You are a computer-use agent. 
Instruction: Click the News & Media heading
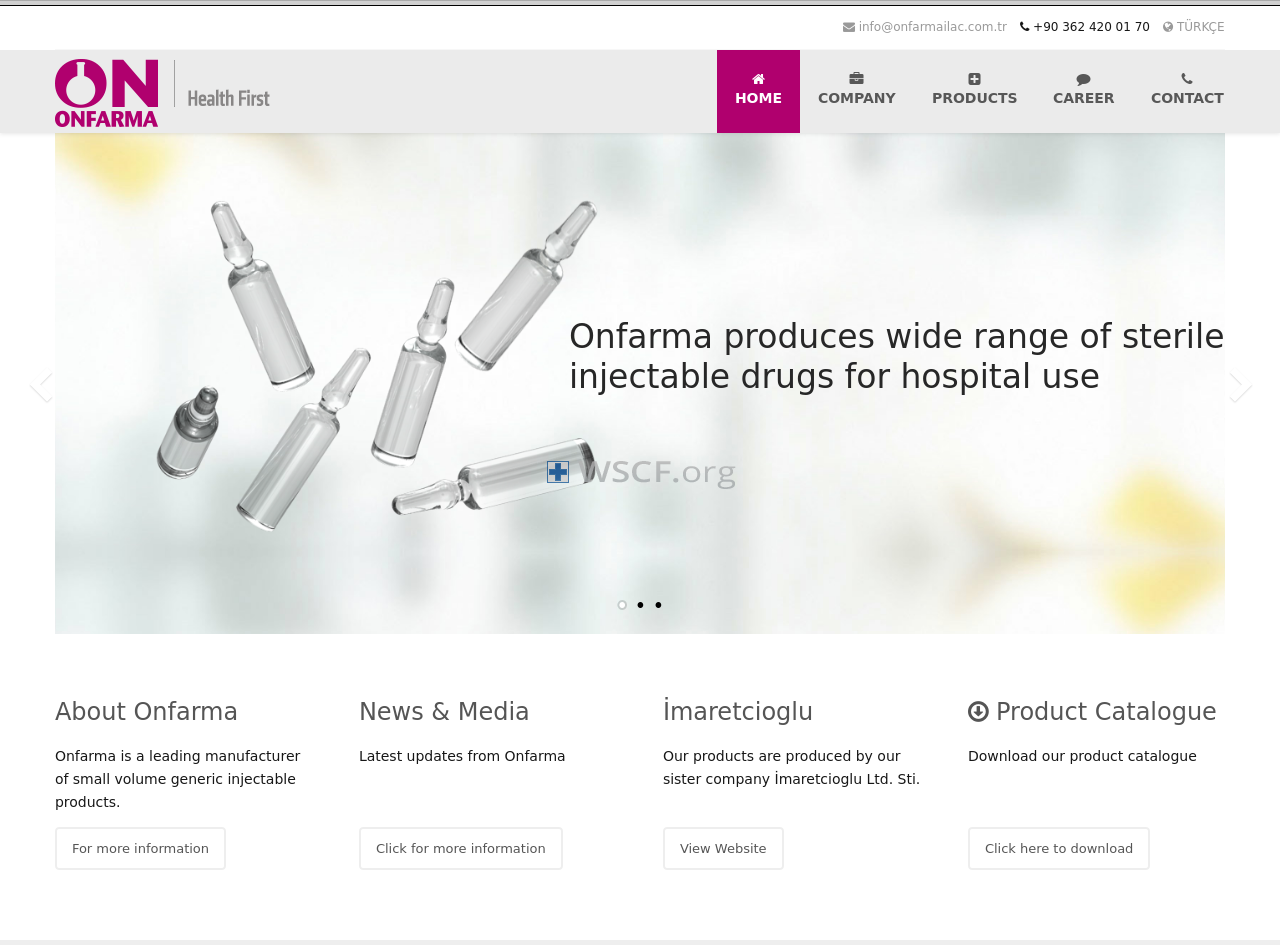click(444, 712)
